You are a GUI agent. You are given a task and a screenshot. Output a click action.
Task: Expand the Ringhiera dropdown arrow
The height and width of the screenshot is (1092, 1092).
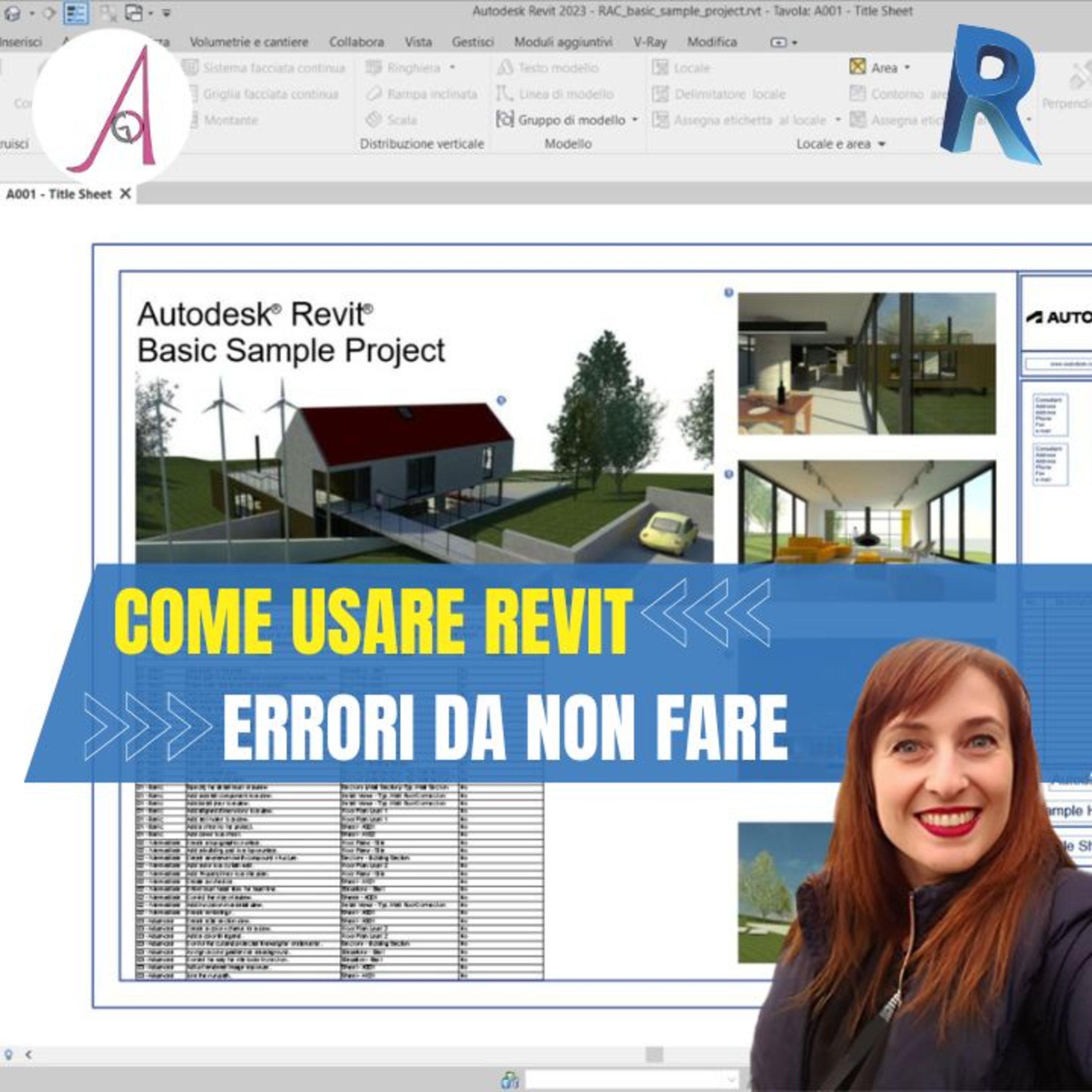[452, 67]
